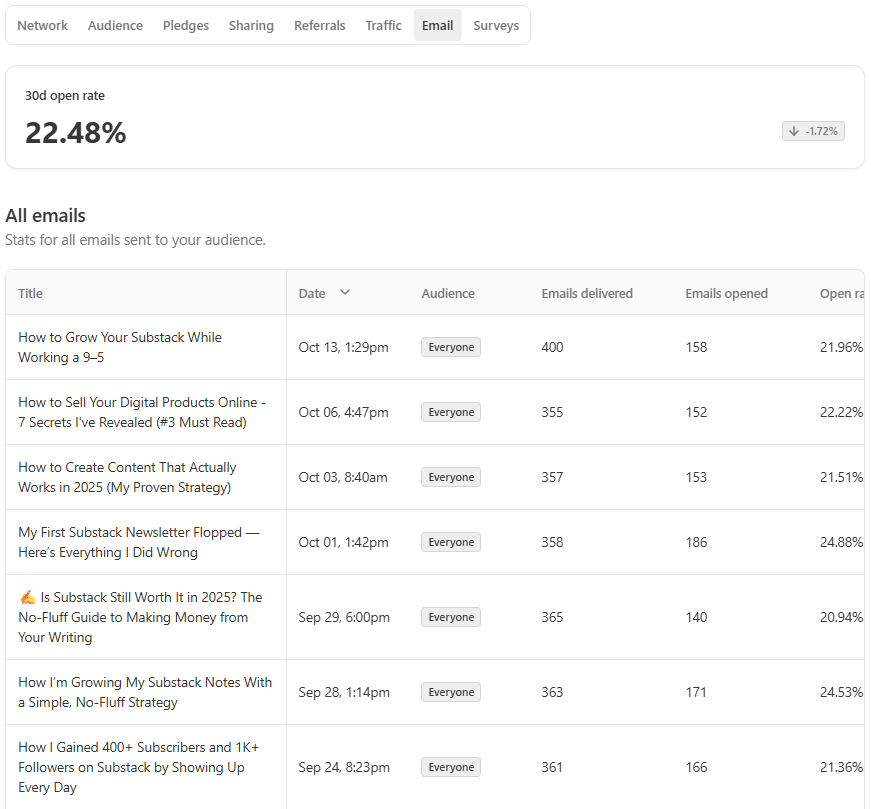Screen dimensions: 871x809
Task: Click the Emails delivered column header
Action: pyautogui.click(x=587, y=293)
